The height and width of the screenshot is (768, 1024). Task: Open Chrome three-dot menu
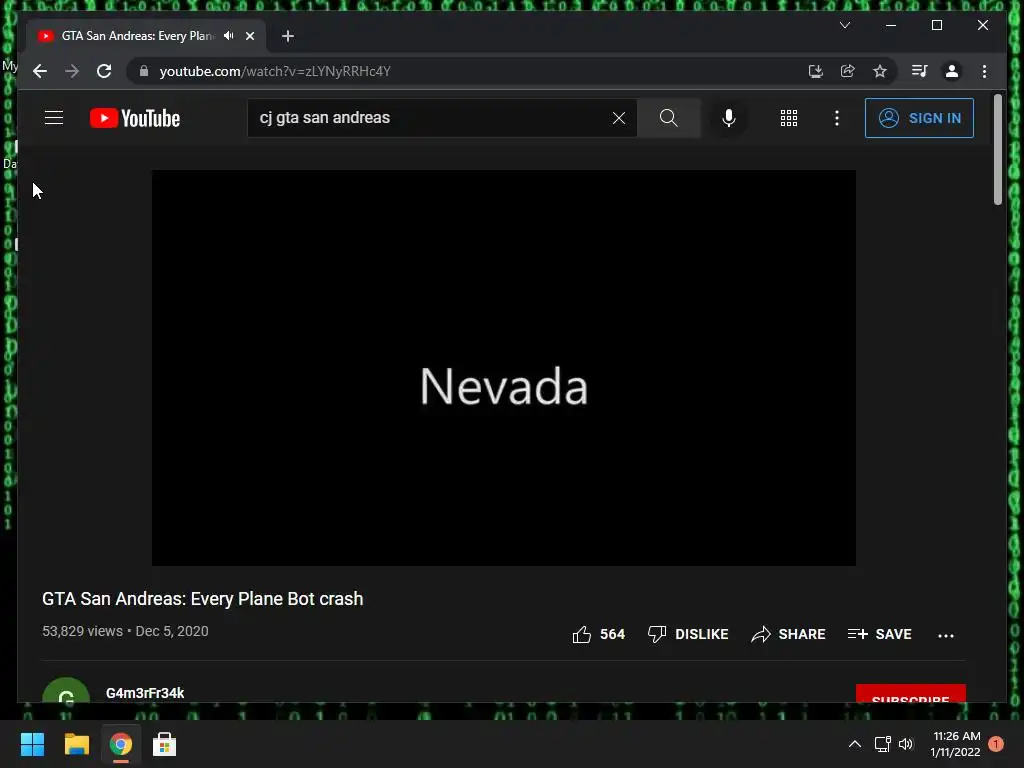click(984, 71)
